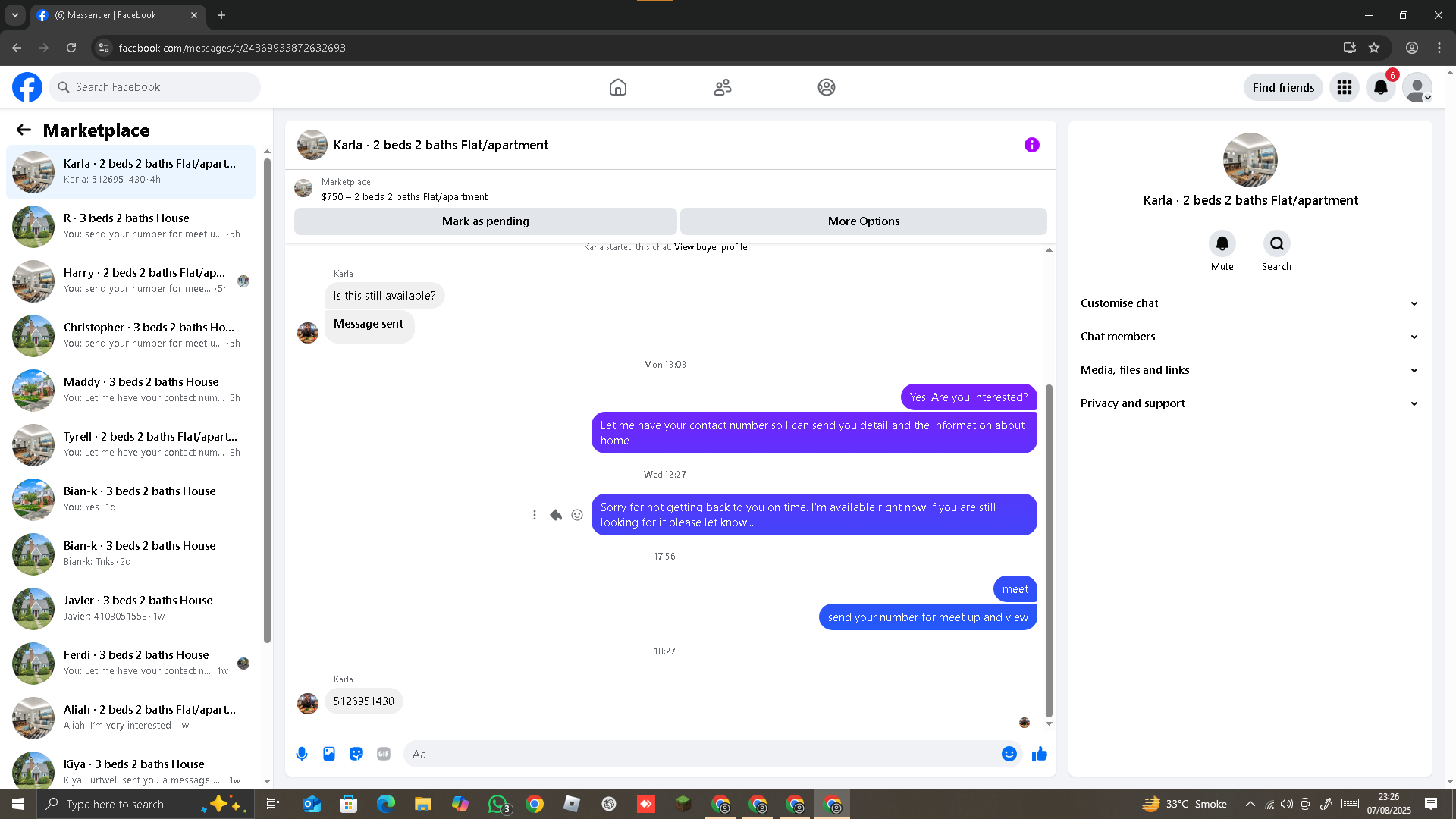Click the Mark as pending button
This screenshot has width=1456, height=819.
click(x=485, y=221)
